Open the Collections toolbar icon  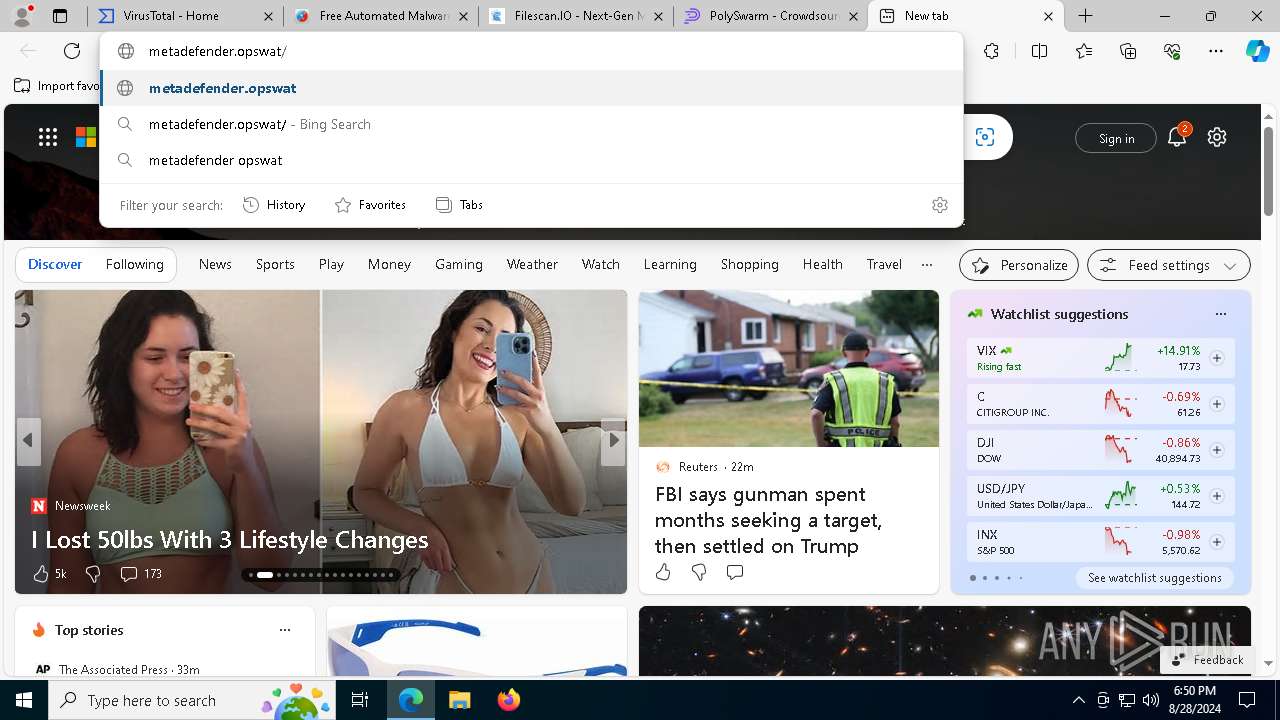coord(1128,51)
